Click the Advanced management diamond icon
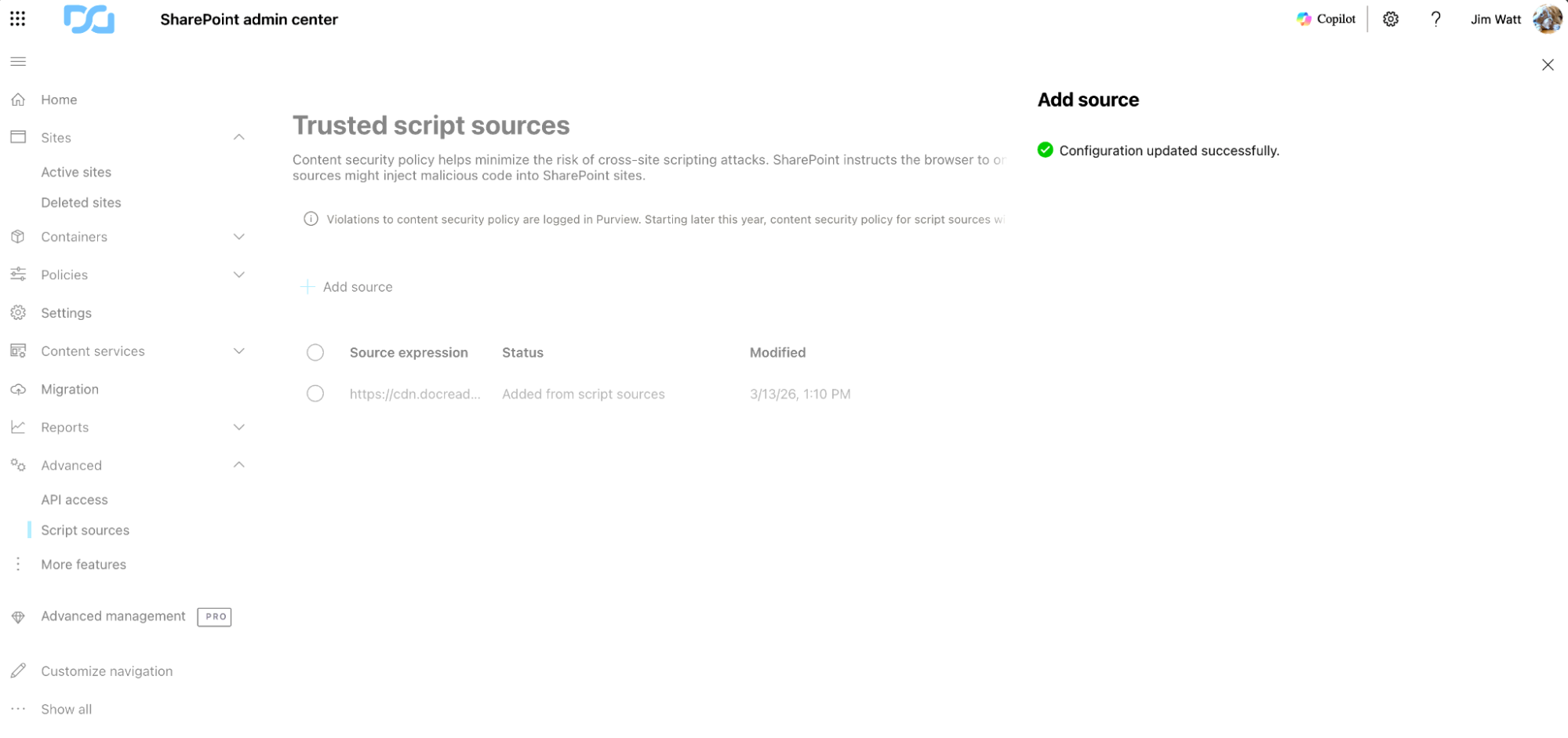The width and height of the screenshot is (1568, 738). [x=18, y=616]
